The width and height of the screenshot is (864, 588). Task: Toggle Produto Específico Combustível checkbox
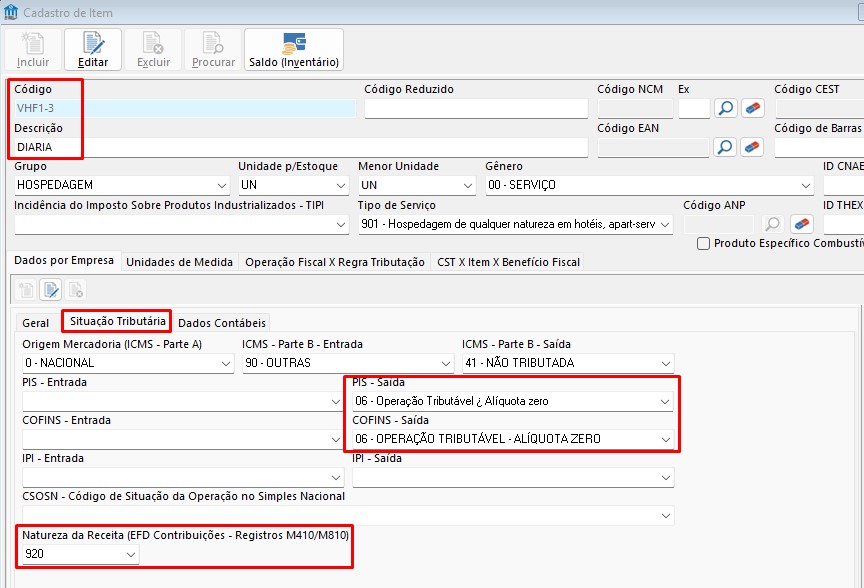pyautogui.click(x=703, y=244)
